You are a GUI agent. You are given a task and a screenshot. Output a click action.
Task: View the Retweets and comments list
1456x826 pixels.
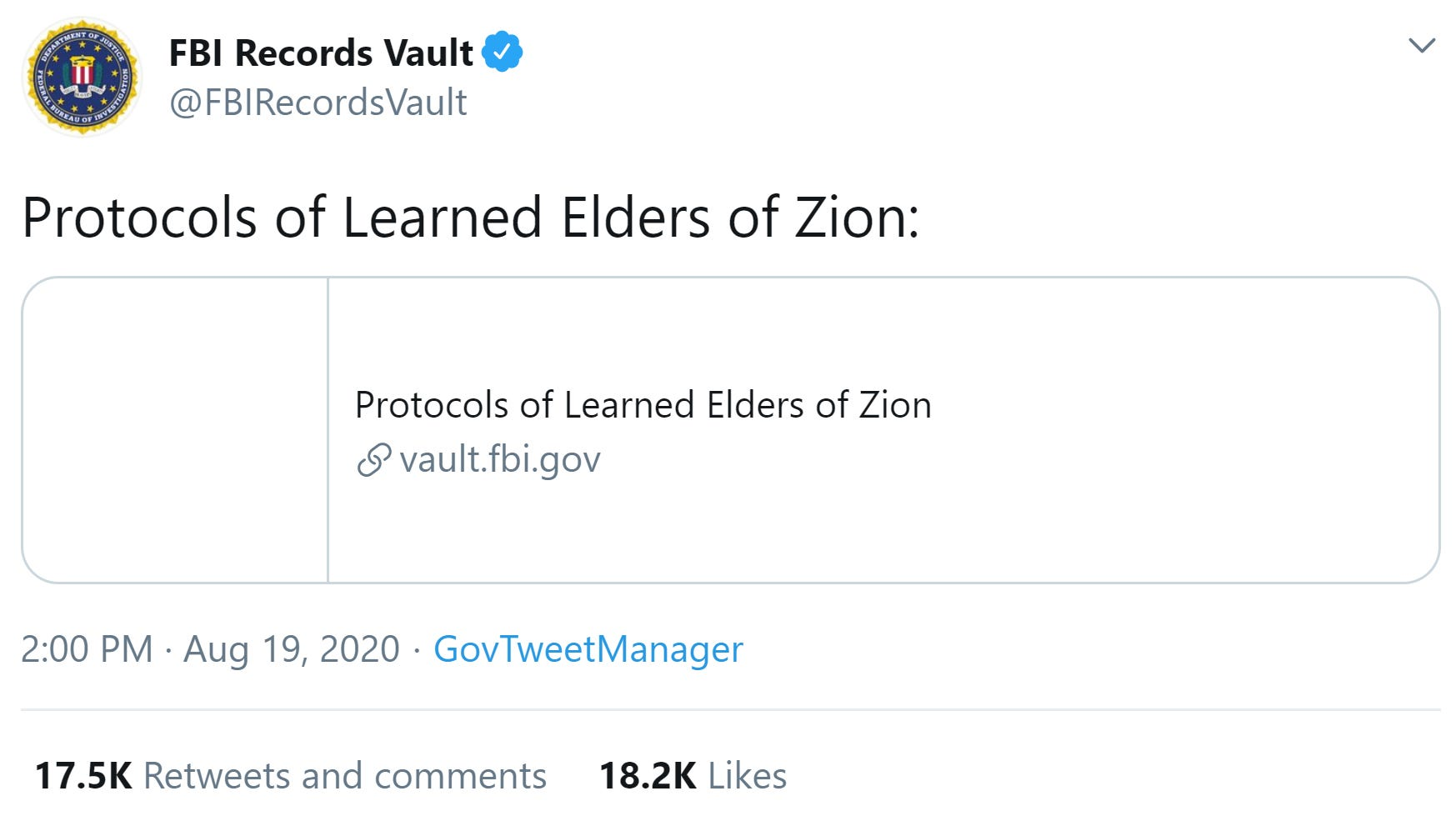[345, 776]
